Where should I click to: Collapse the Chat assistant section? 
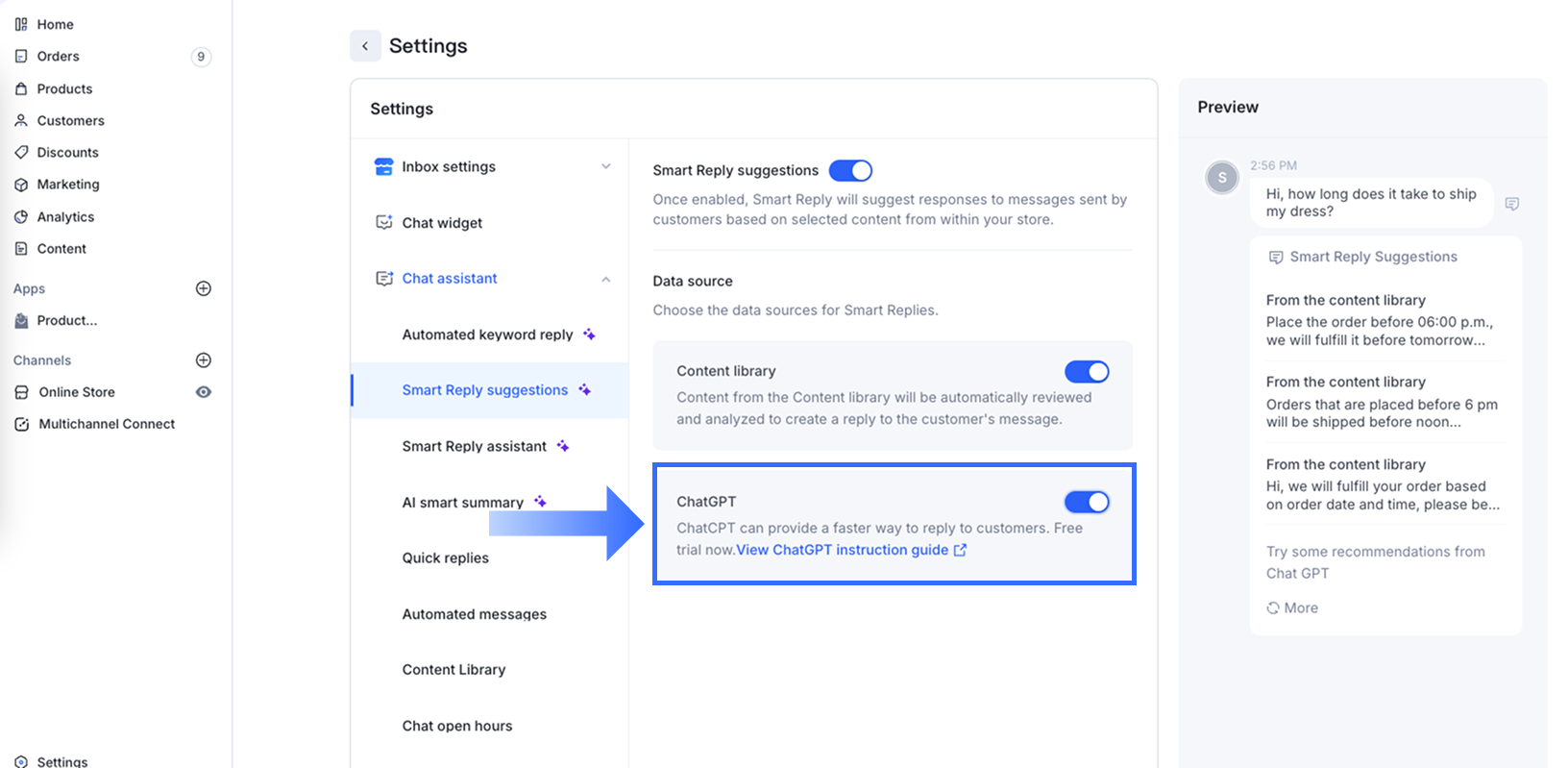click(x=605, y=279)
